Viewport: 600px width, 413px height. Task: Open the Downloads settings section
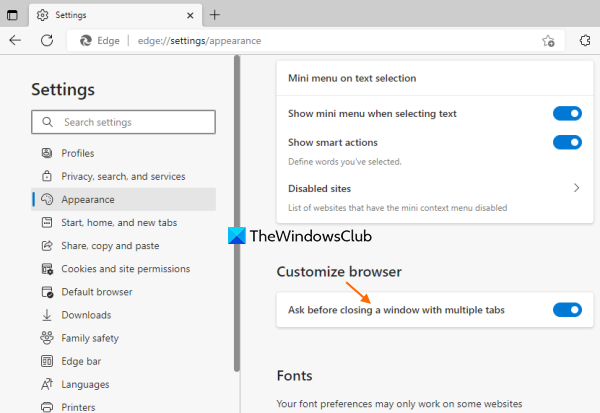[x=86, y=315]
